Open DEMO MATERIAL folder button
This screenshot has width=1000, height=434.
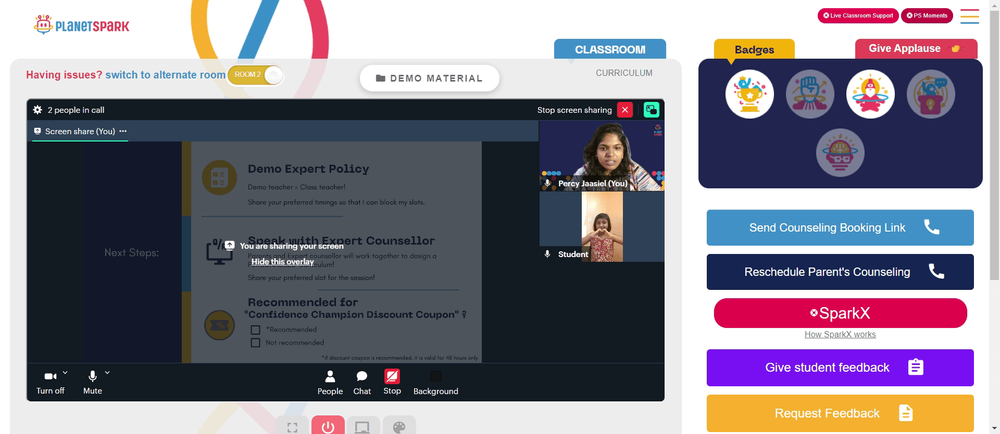(429, 78)
